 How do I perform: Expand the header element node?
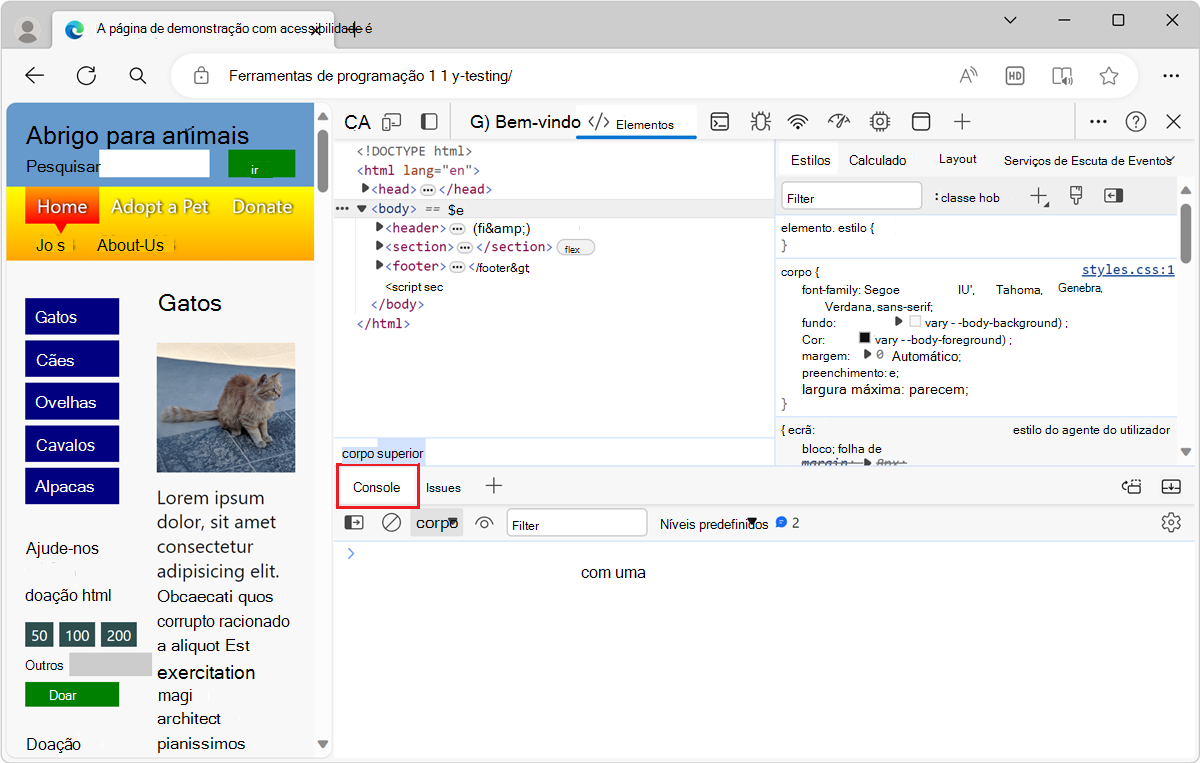click(380, 228)
